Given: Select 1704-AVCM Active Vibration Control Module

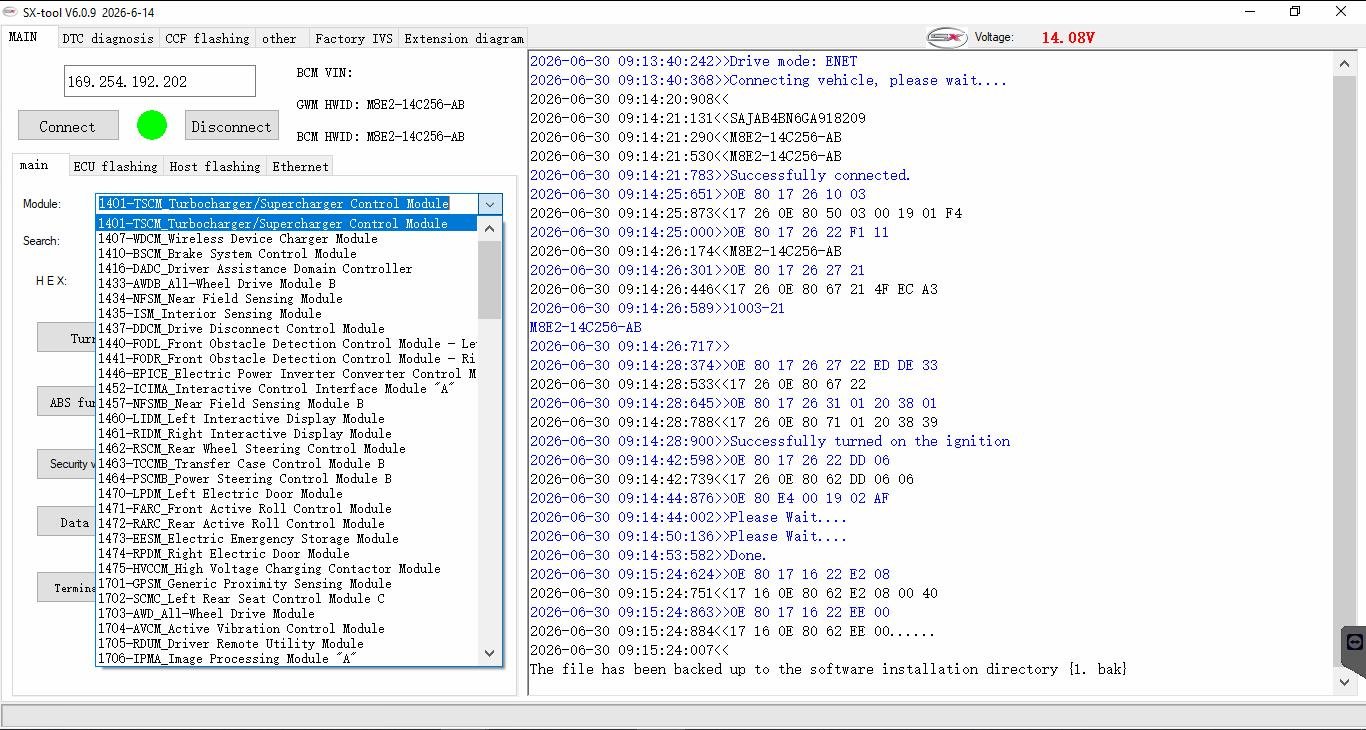Looking at the screenshot, I should tap(287, 629).
